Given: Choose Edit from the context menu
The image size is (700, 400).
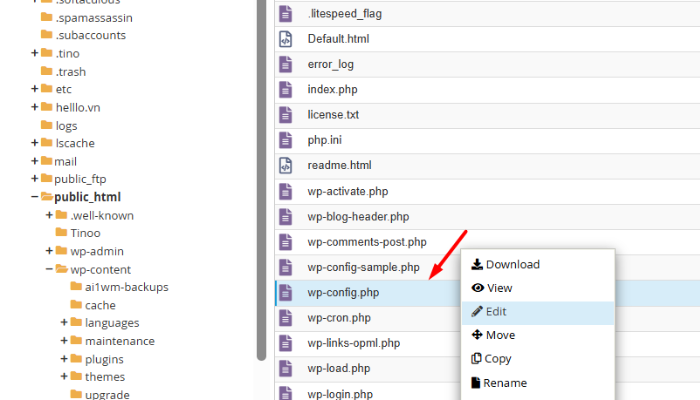Looking at the screenshot, I should (x=538, y=312).
